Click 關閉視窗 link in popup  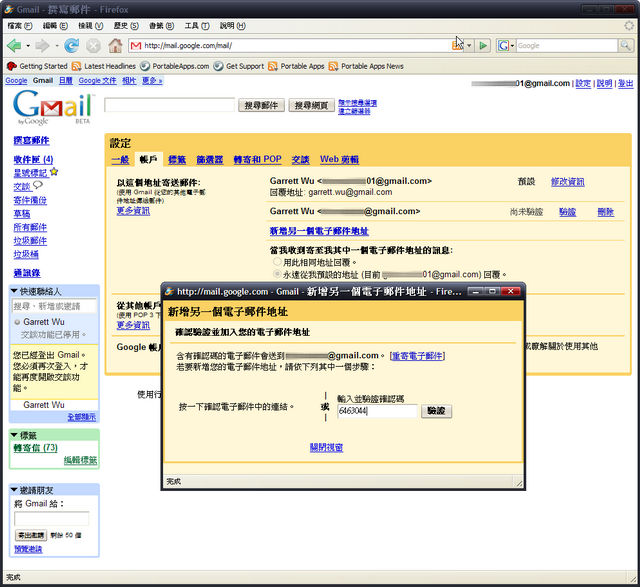coord(326,447)
